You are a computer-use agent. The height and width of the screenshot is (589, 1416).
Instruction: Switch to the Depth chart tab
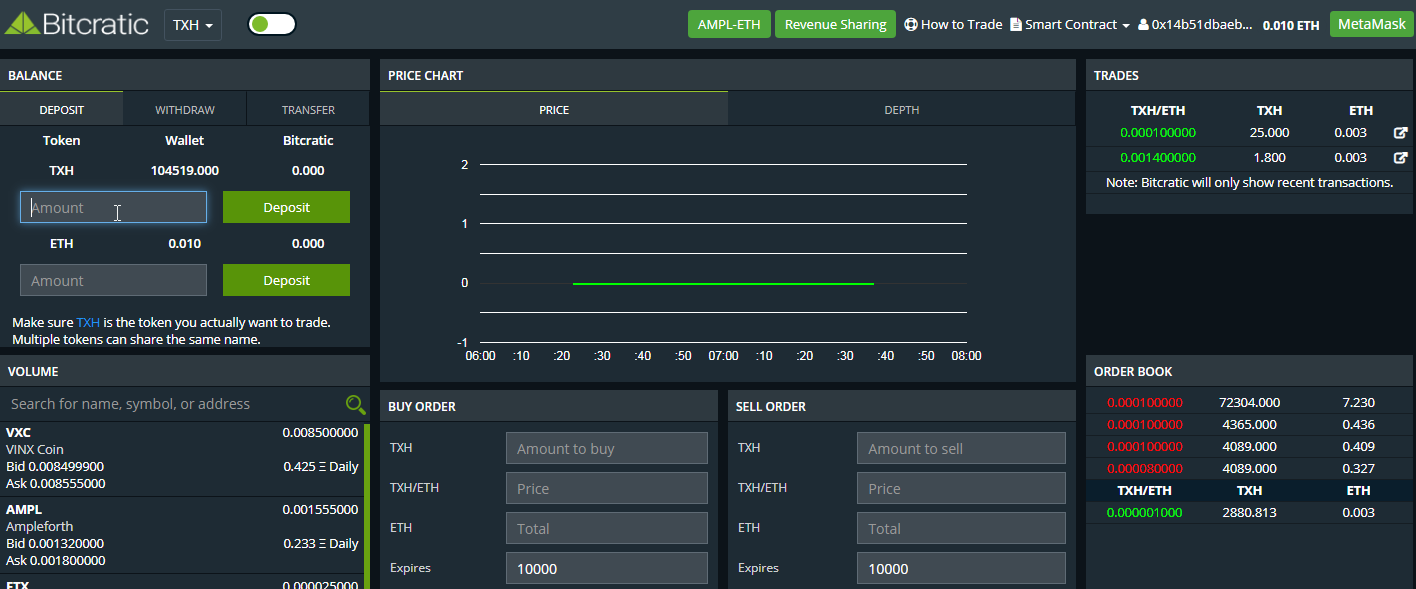pyautogui.click(x=902, y=109)
